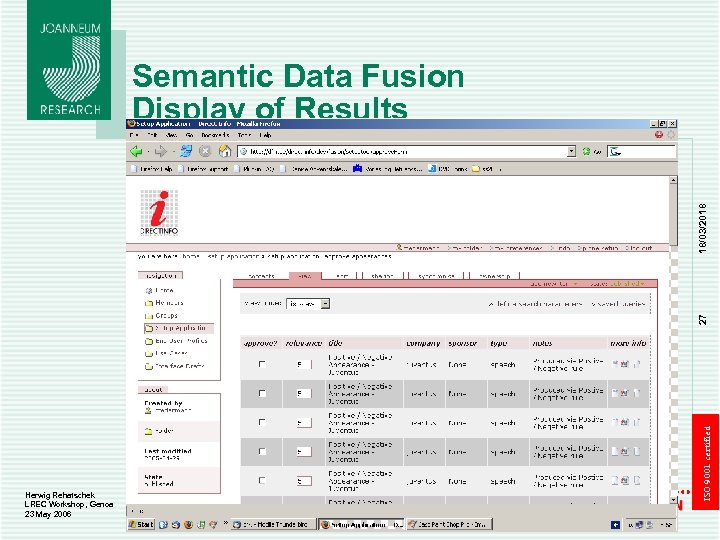
Task: Expand the address bar history dropdown
Action: (x=571, y=151)
